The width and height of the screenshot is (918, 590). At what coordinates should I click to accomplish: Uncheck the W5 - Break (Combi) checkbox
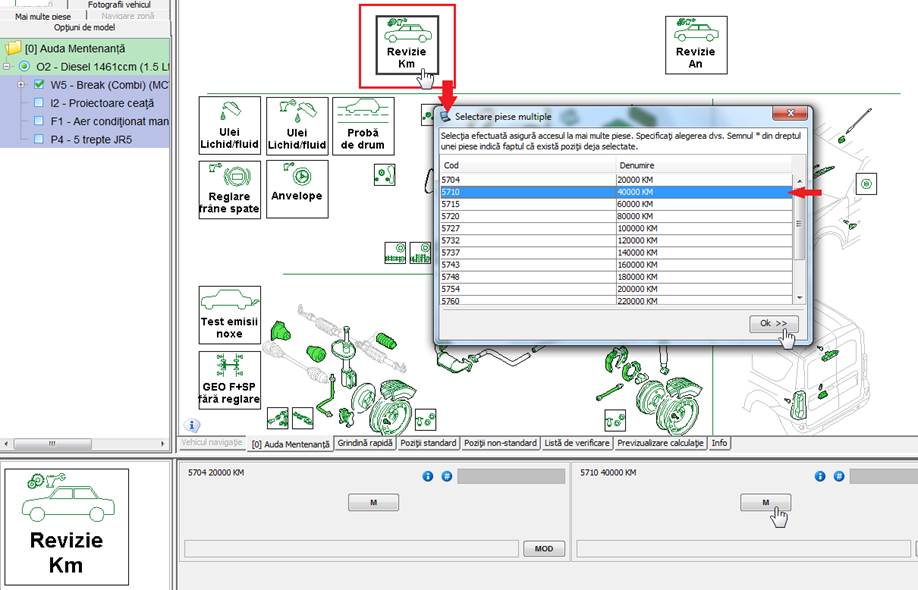coord(39,85)
